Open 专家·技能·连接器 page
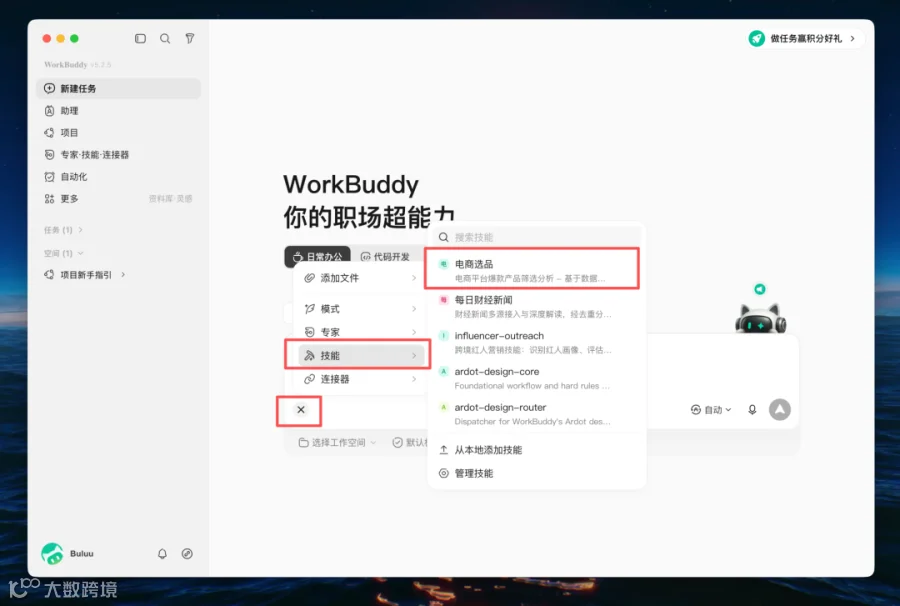The width and height of the screenshot is (900, 606). pos(119,154)
